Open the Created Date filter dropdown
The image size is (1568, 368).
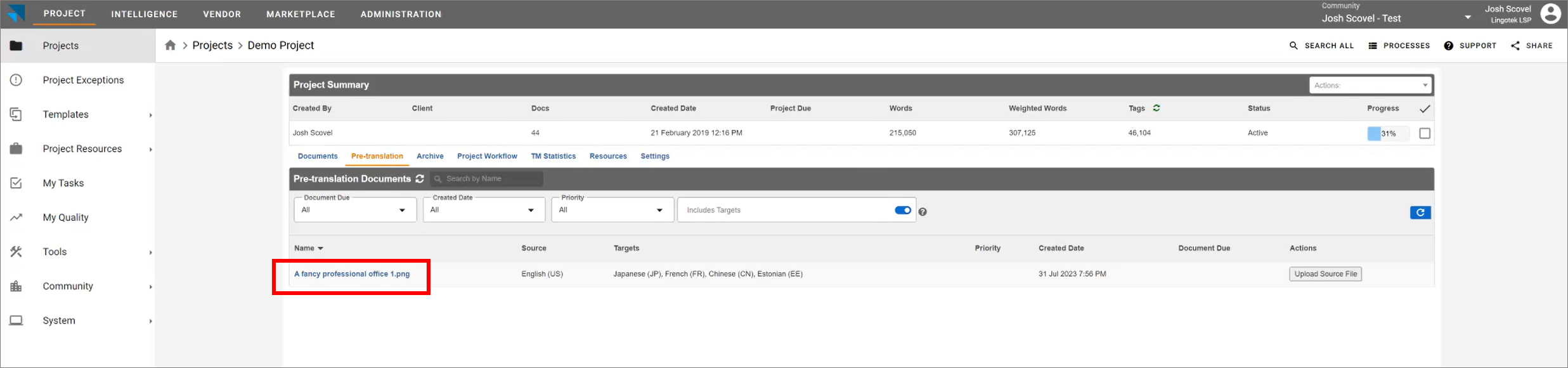[484, 210]
